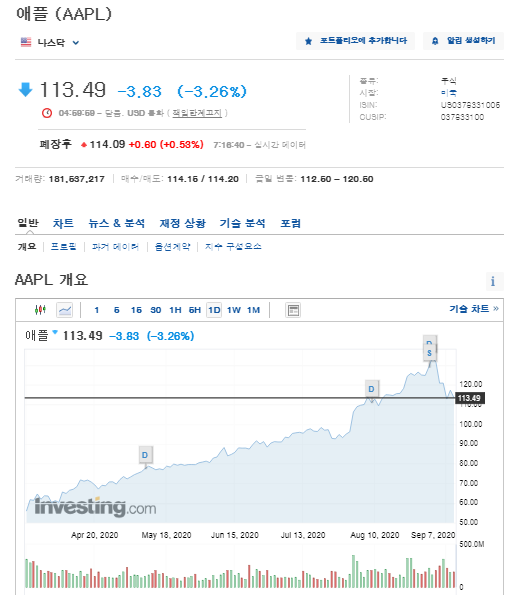Set chart interval to 1W
This screenshot has width=512, height=595.
(234, 310)
